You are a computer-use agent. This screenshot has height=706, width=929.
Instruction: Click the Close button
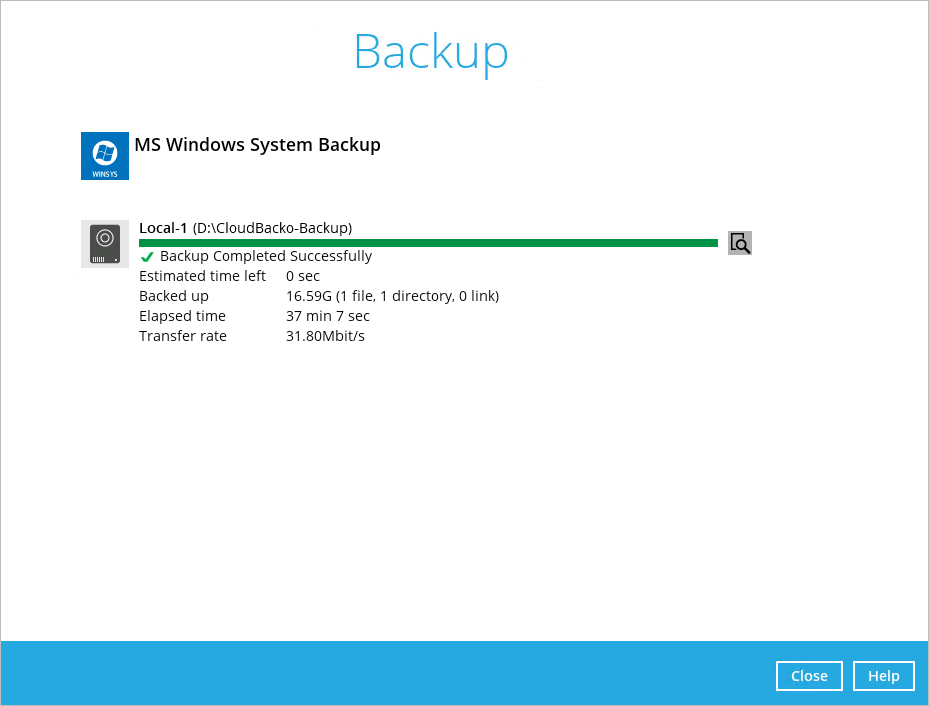pos(809,675)
